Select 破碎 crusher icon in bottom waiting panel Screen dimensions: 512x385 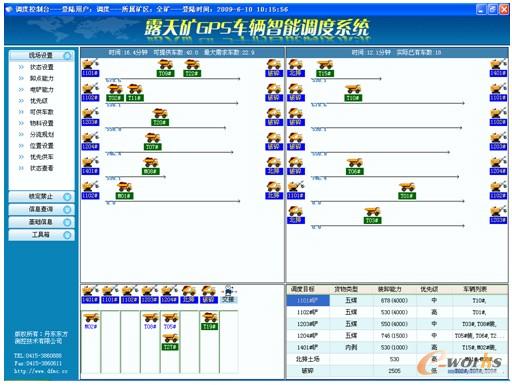pos(208,294)
